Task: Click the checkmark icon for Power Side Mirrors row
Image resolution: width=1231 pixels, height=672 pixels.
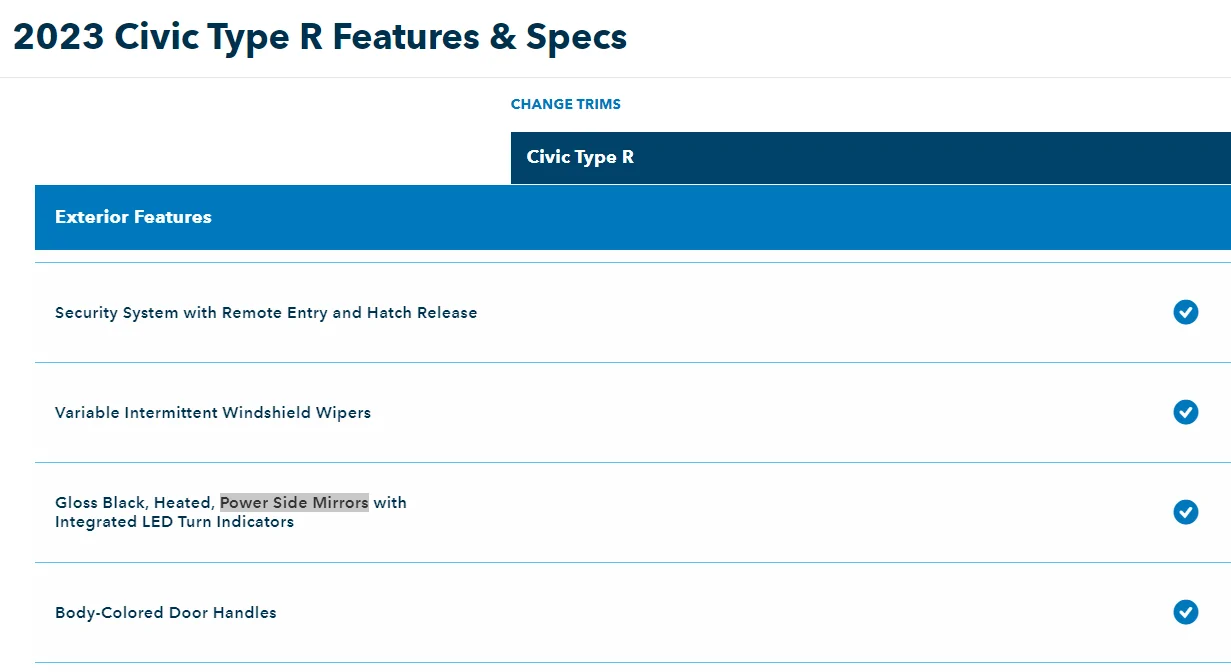Action: [1186, 512]
